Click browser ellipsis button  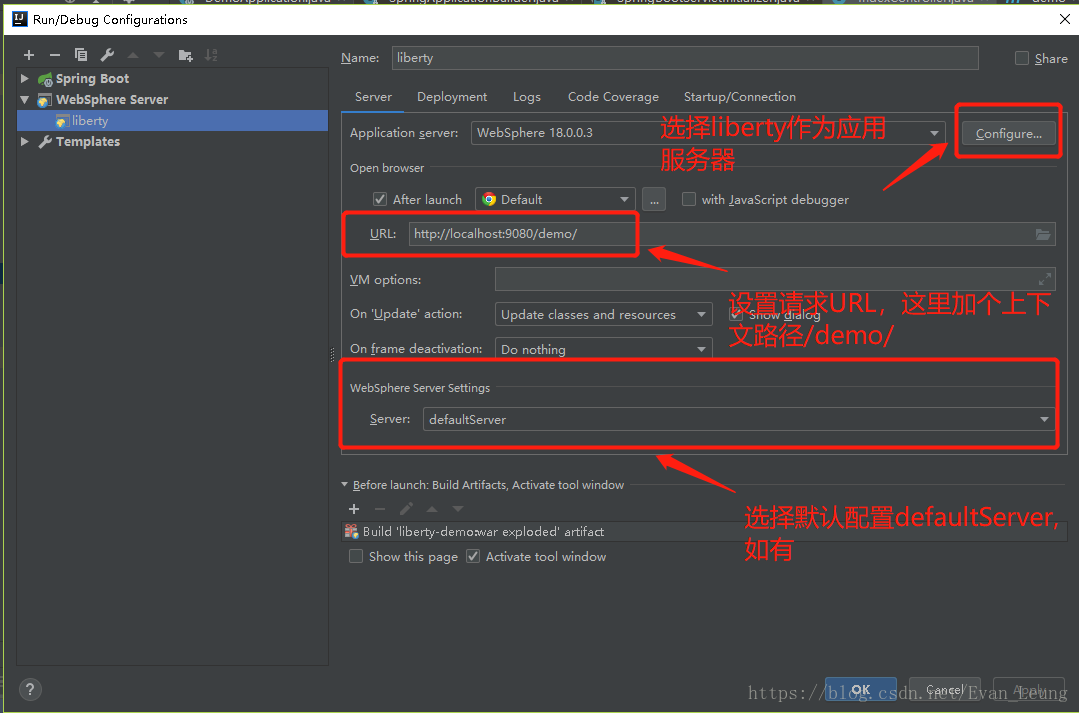[654, 200]
